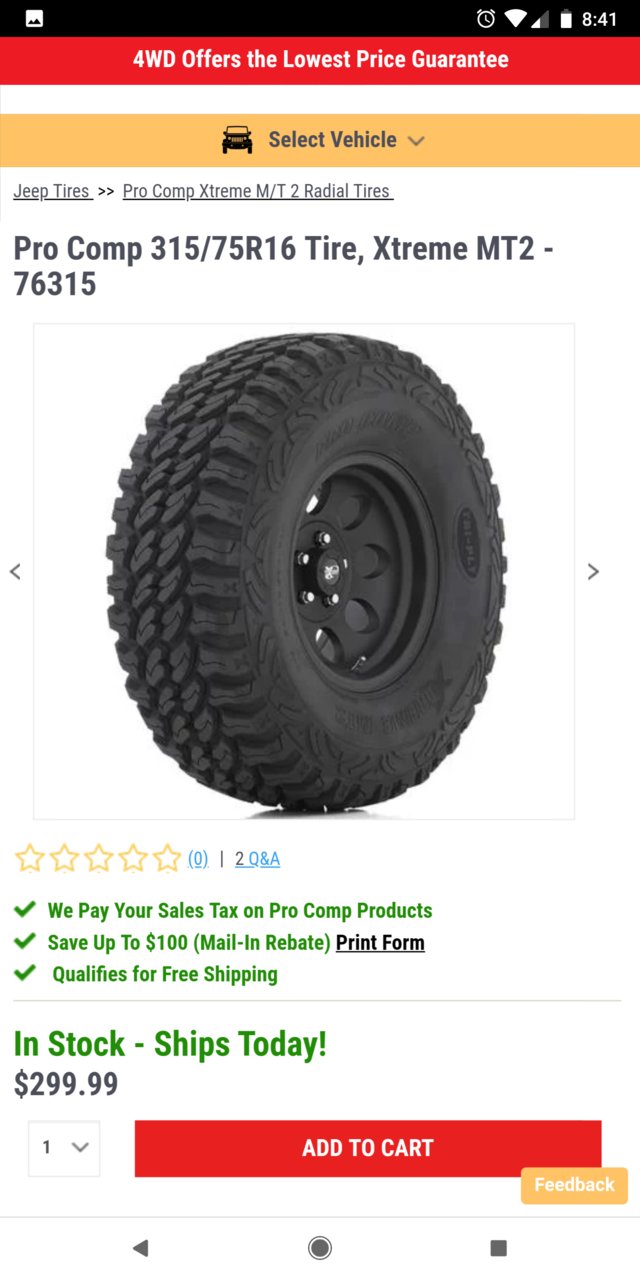Viewport: 640px width, 1280px height.
Task: Open the Jeep Tires breadcrumb link
Action: click(53, 191)
